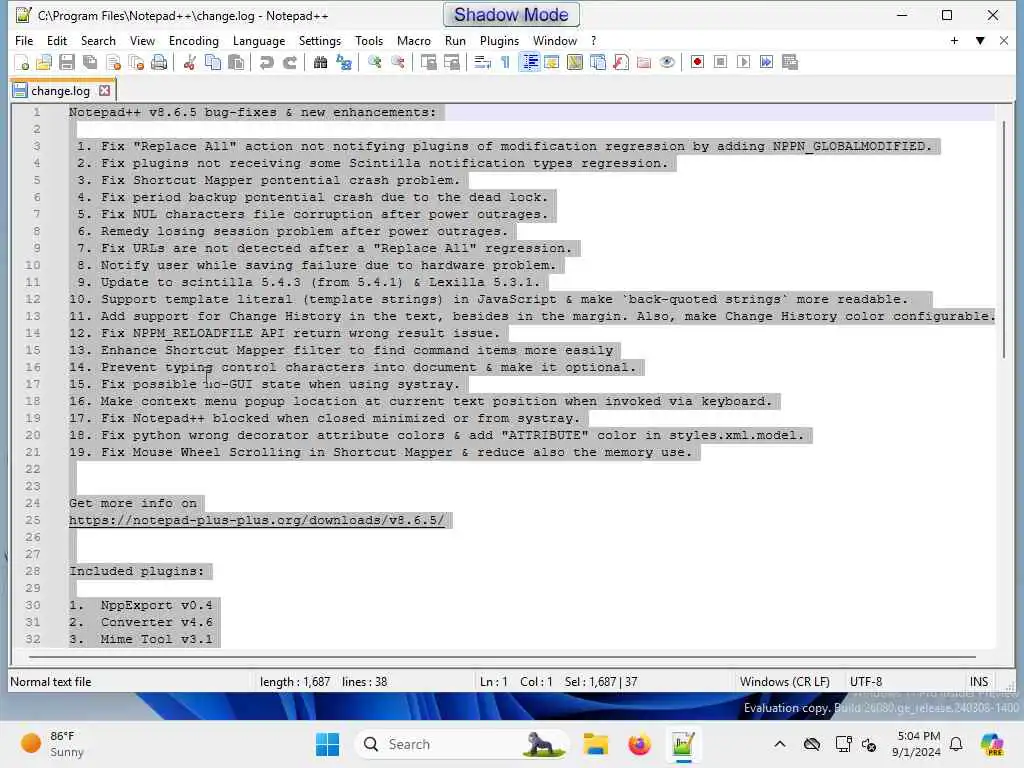This screenshot has width=1024, height=768.
Task: Click the vertical scrollbar thumb
Action: pos(1004,238)
